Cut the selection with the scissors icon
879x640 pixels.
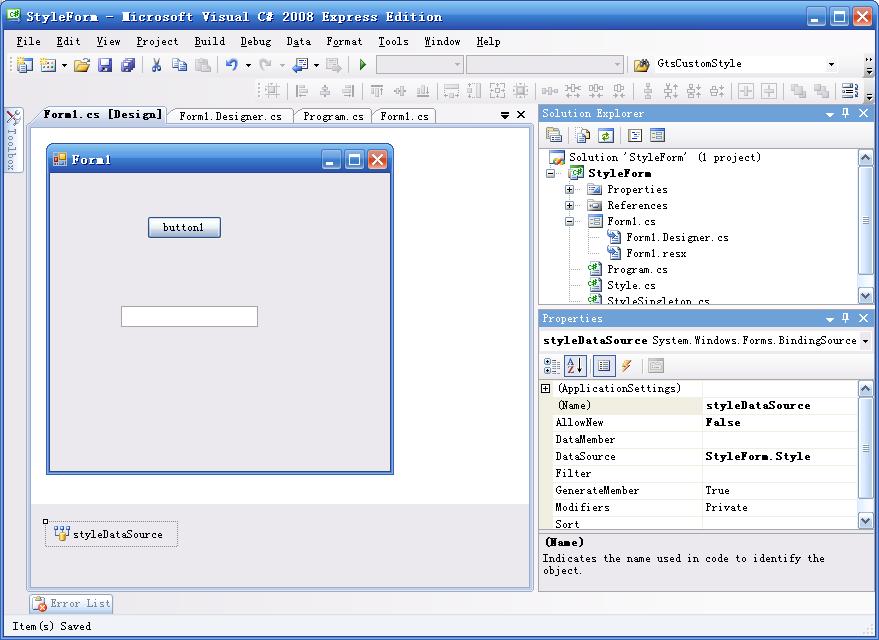156,65
